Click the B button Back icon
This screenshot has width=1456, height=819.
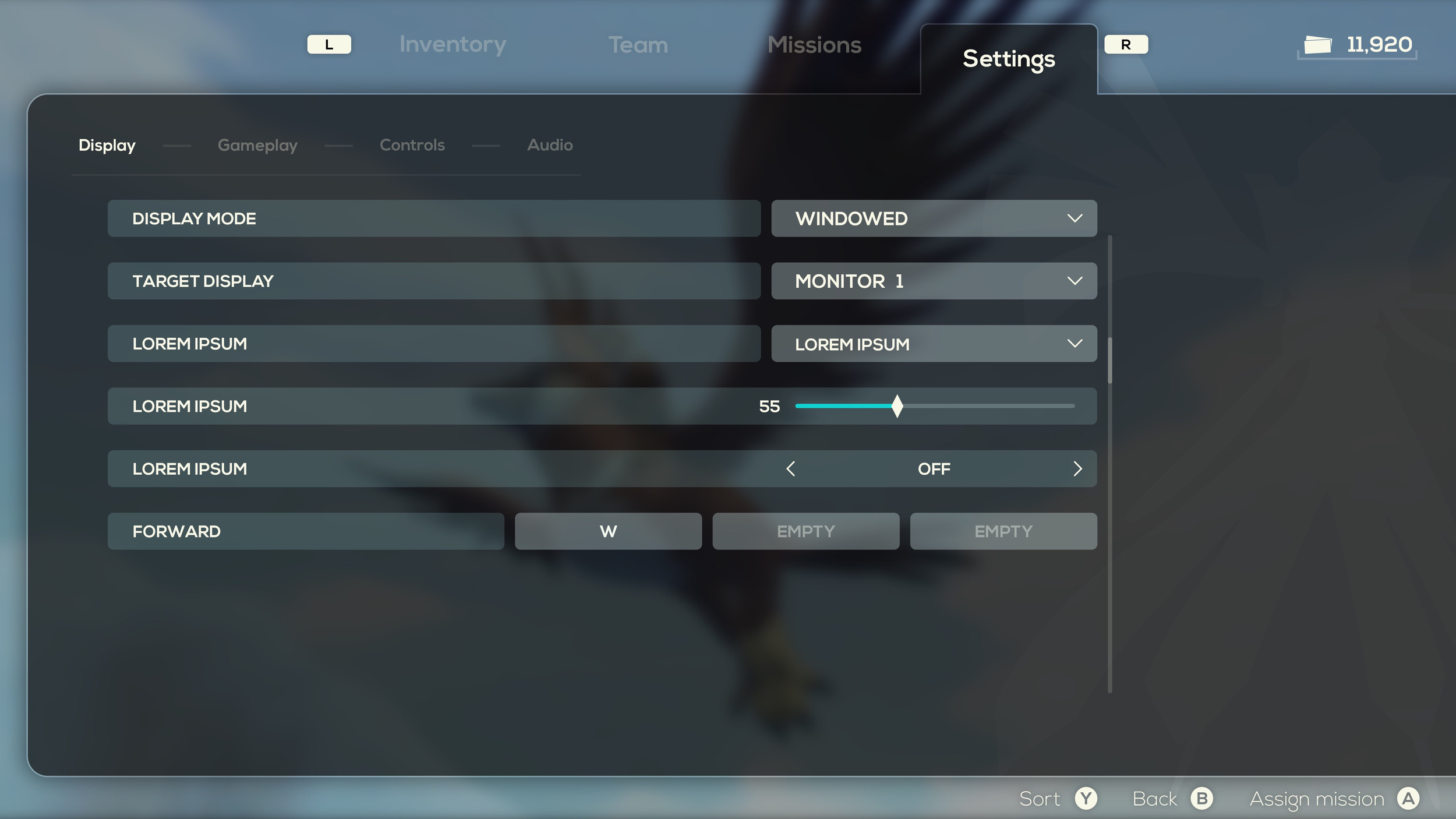click(x=1201, y=799)
